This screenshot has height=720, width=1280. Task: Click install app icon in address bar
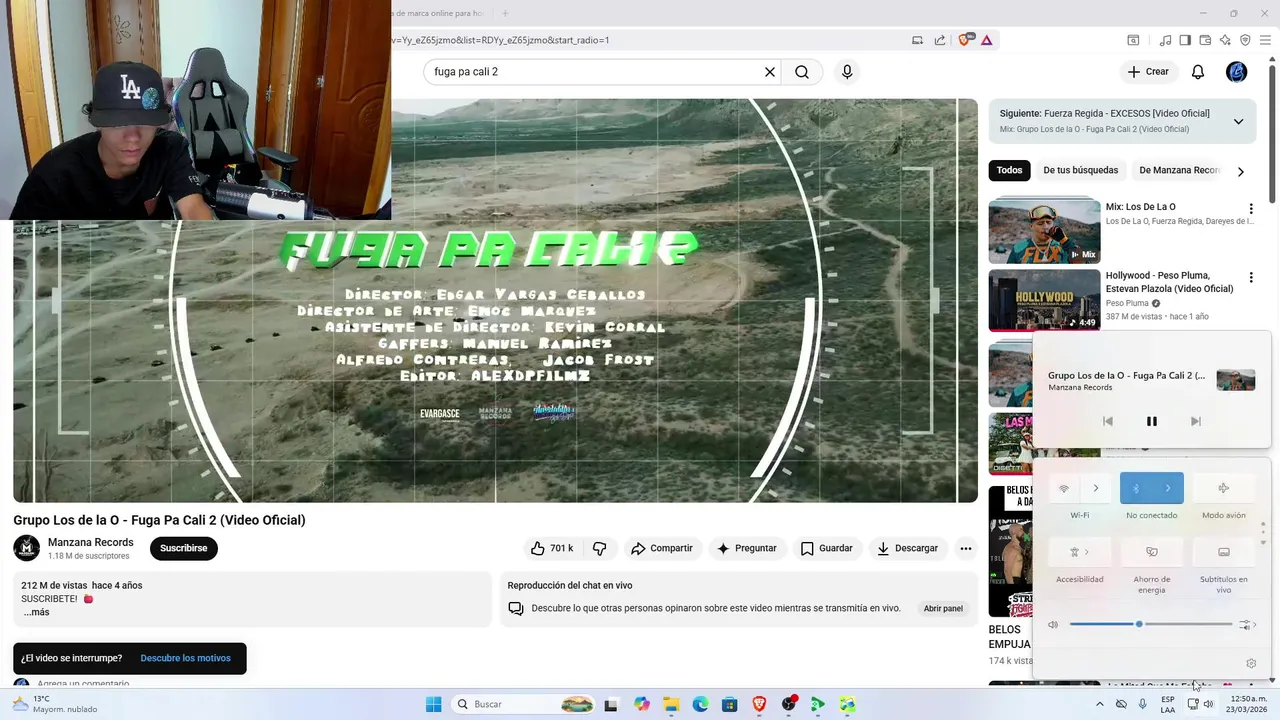click(x=917, y=40)
